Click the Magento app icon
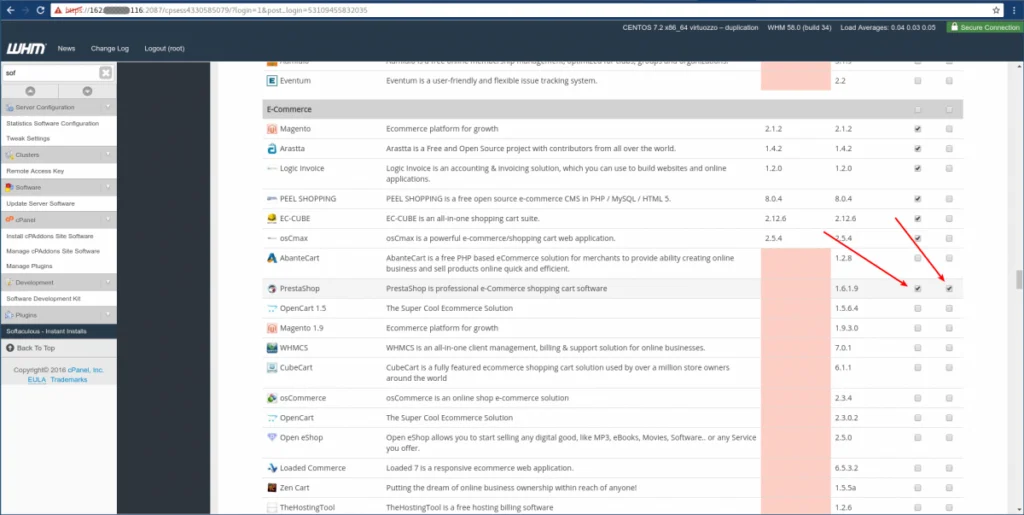The image size is (1024, 515). (x=272, y=129)
